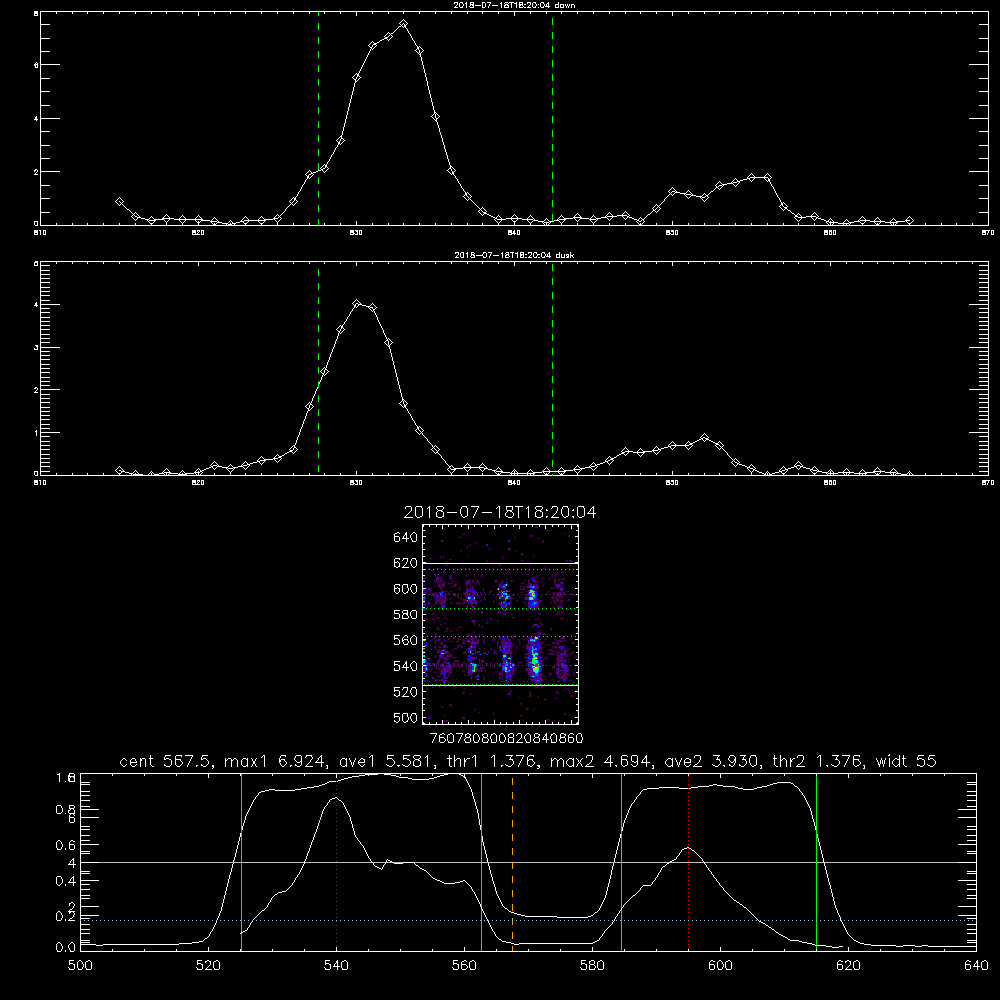Click the '0.4' label on bottom plot y-axis
1000x1000 pixels.
coord(66,881)
